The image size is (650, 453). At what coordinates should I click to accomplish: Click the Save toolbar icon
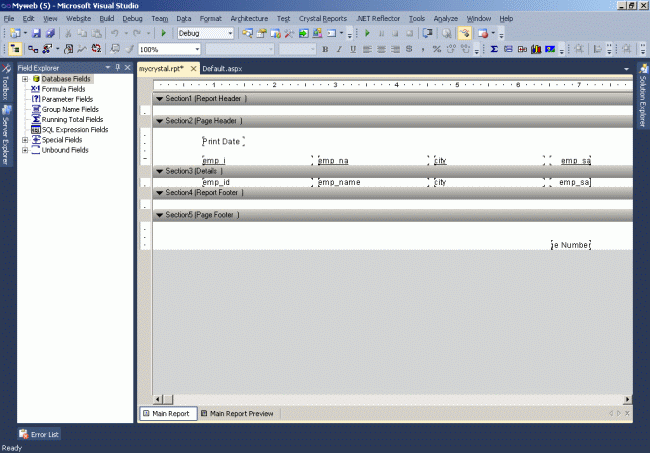[x=36, y=33]
